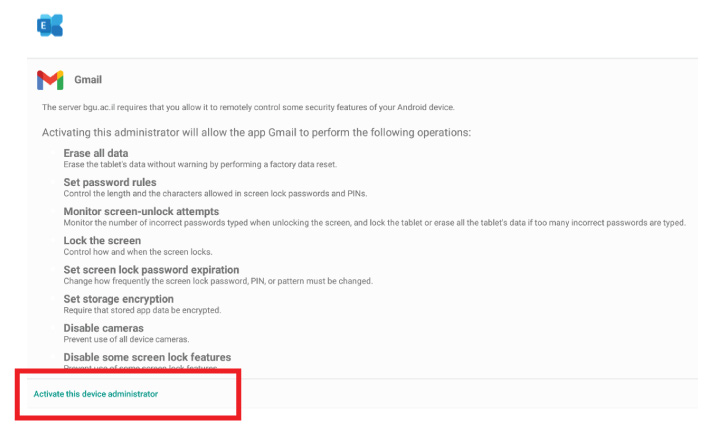Activate this device administrator link
The image size is (721, 433).
[96, 394]
